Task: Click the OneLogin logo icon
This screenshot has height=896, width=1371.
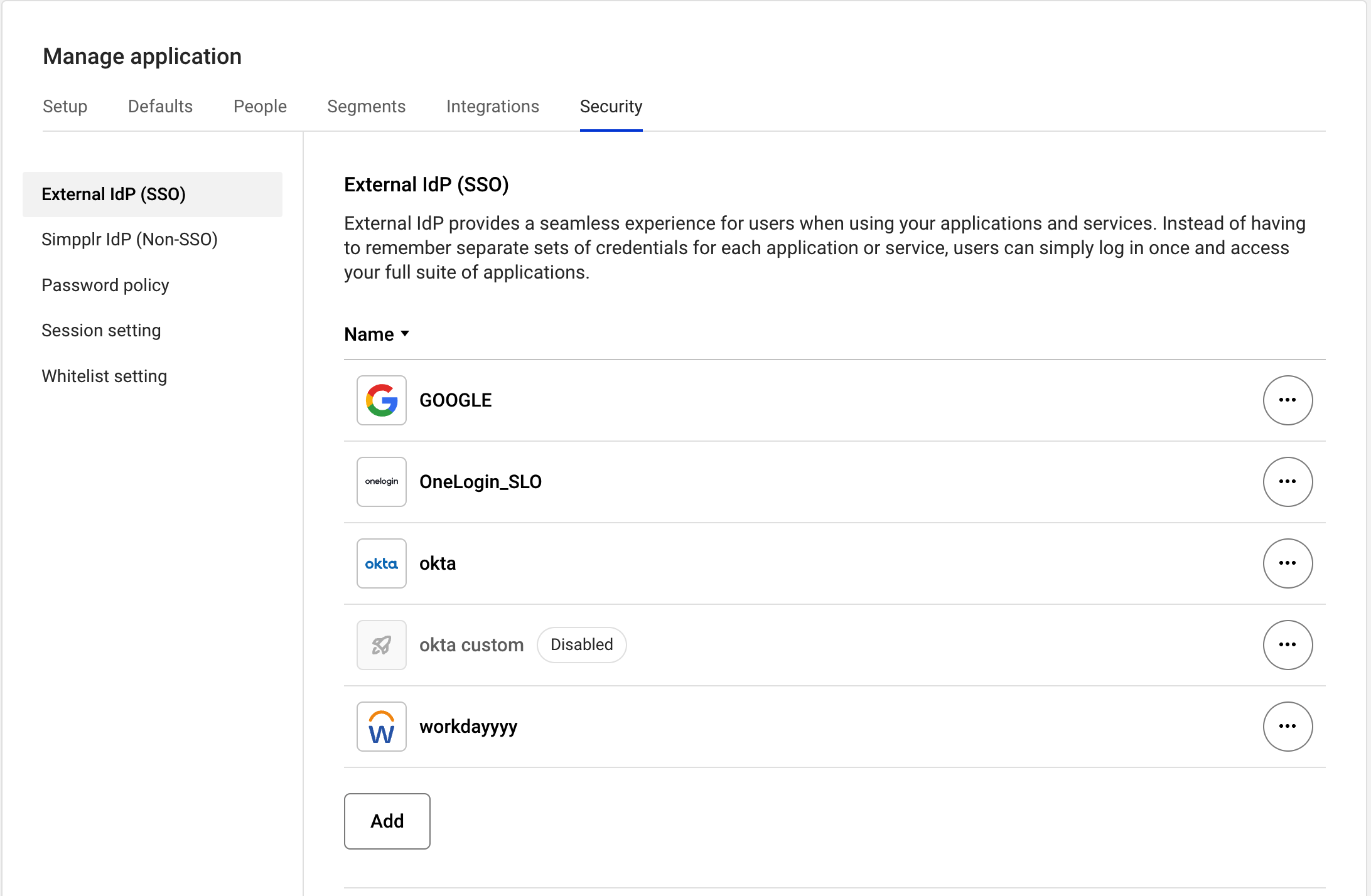Action: (381, 481)
